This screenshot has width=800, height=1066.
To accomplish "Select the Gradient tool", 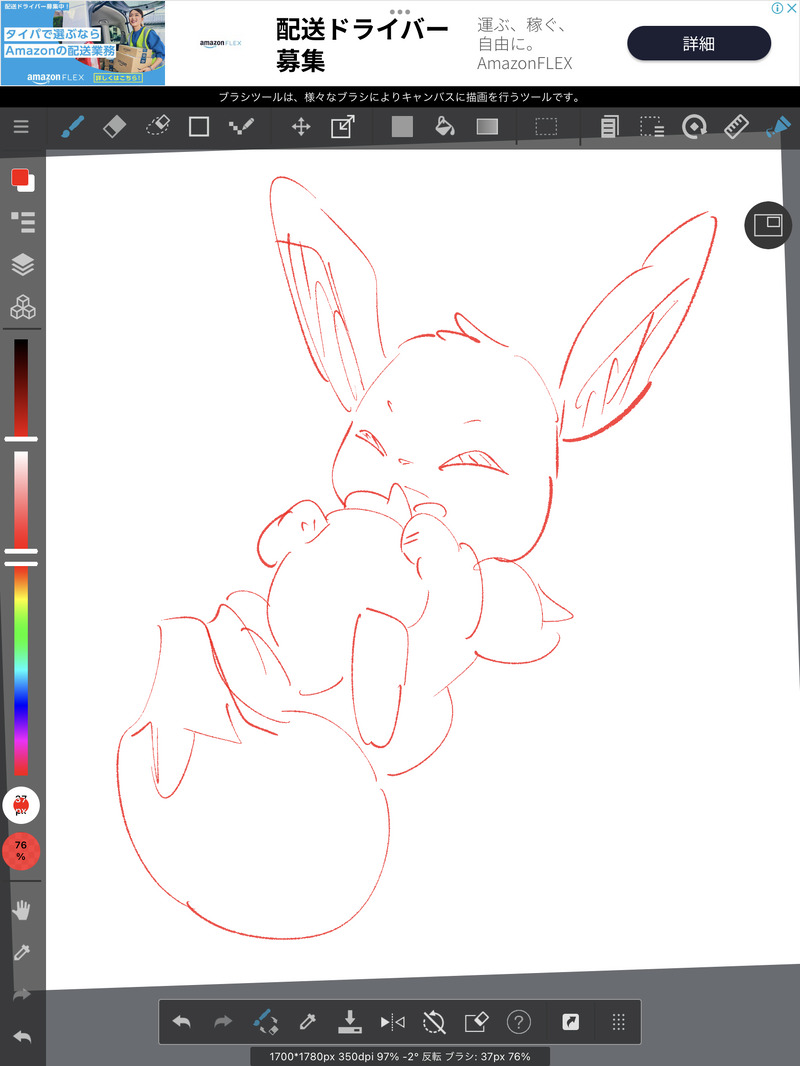I will tap(487, 126).
